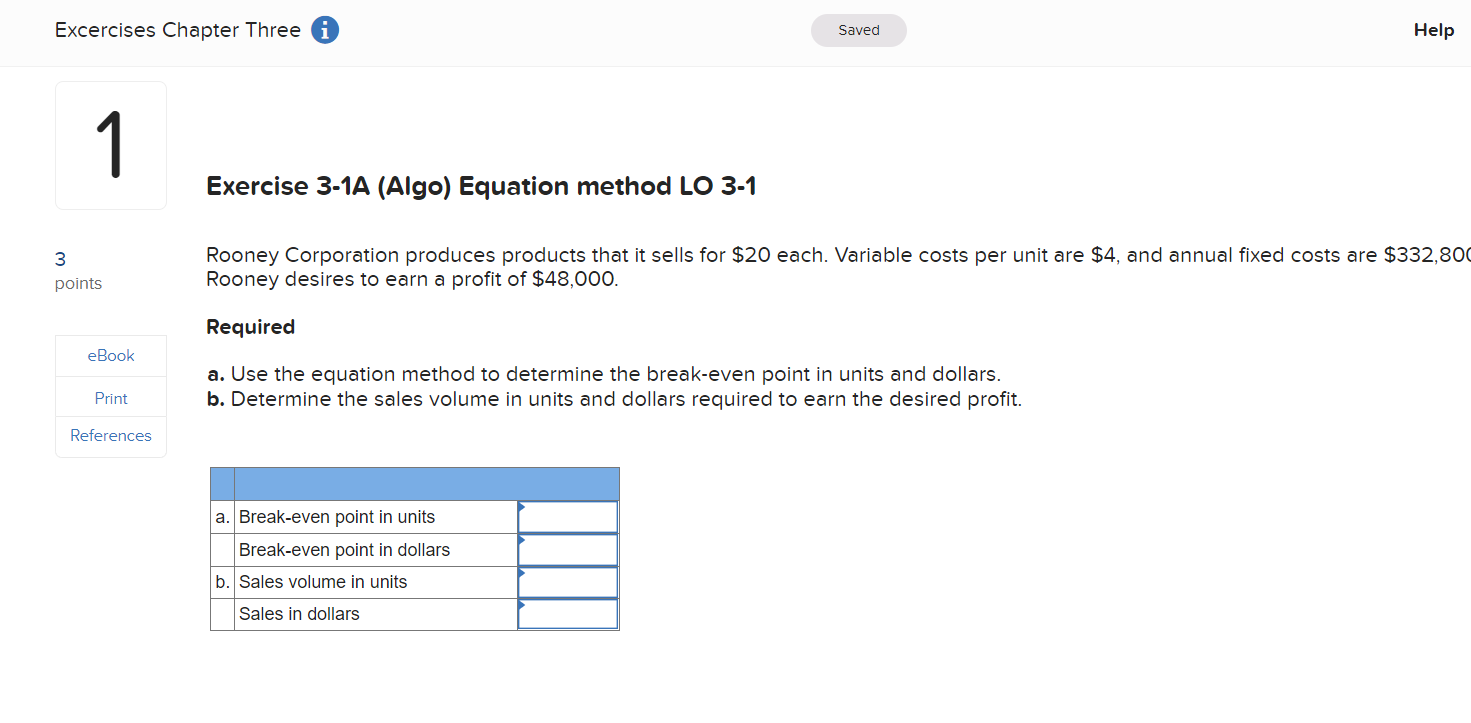The height and width of the screenshot is (723, 1471).
Task: Select the row label a in the table
Action: pos(221,516)
